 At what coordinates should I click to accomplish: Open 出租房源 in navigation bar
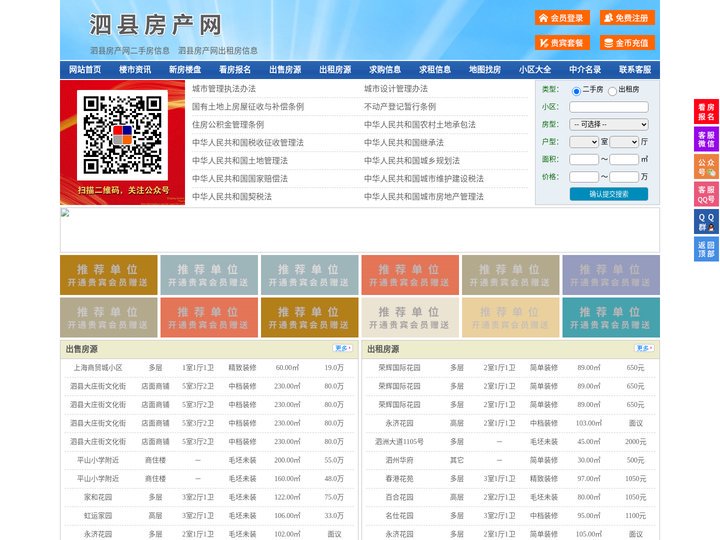point(335,70)
